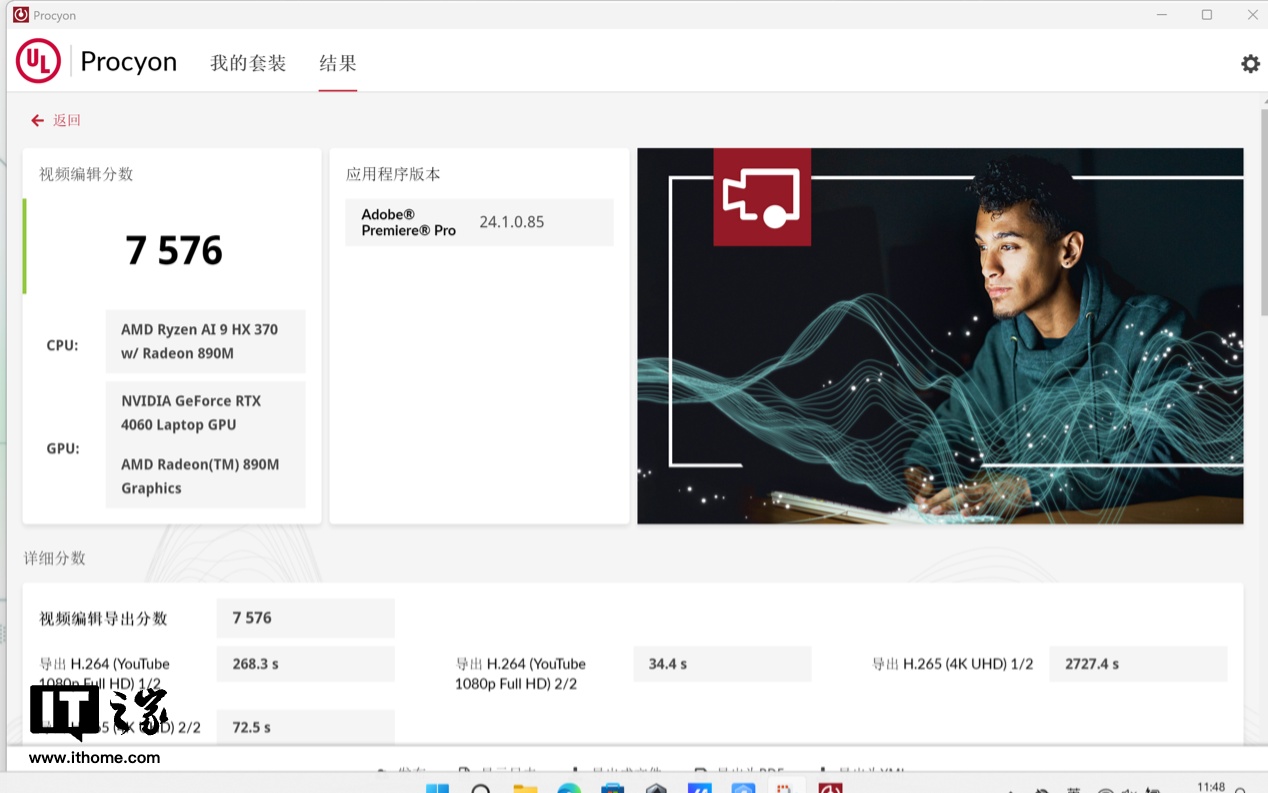Viewport: 1268px width, 793px height.
Task: Open the settings gear icon
Action: pyautogui.click(x=1250, y=64)
